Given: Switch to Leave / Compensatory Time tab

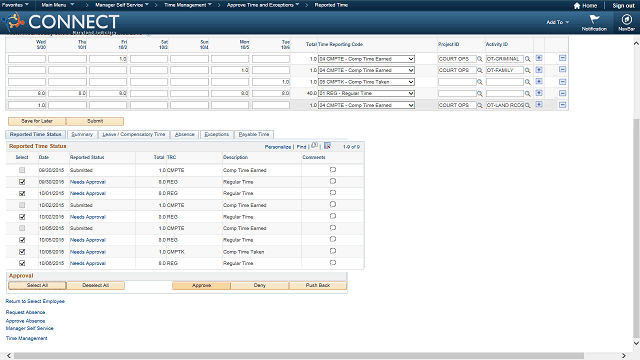Looking at the screenshot, I should 134,134.
